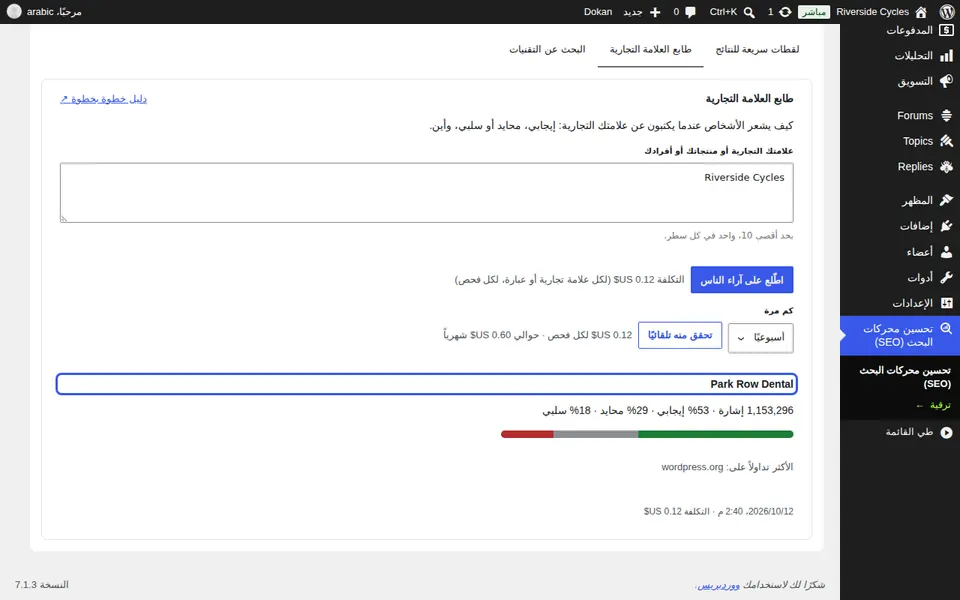Click the Ctrl+K search magnifier icon
This screenshot has width=960, height=600.
tap(749, 12)
